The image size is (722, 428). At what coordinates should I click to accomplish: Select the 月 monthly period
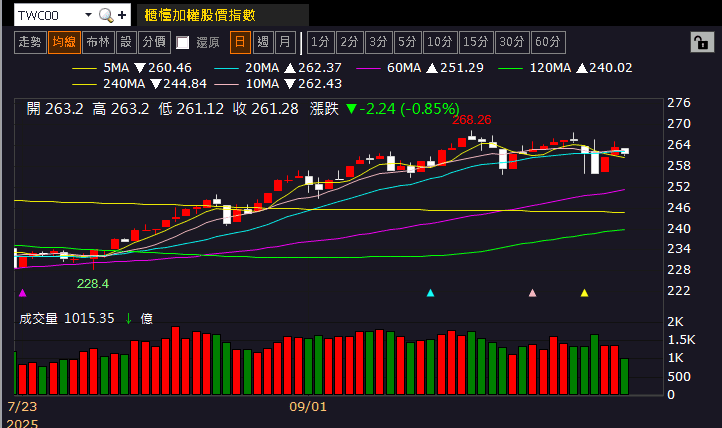pos(285,42)
